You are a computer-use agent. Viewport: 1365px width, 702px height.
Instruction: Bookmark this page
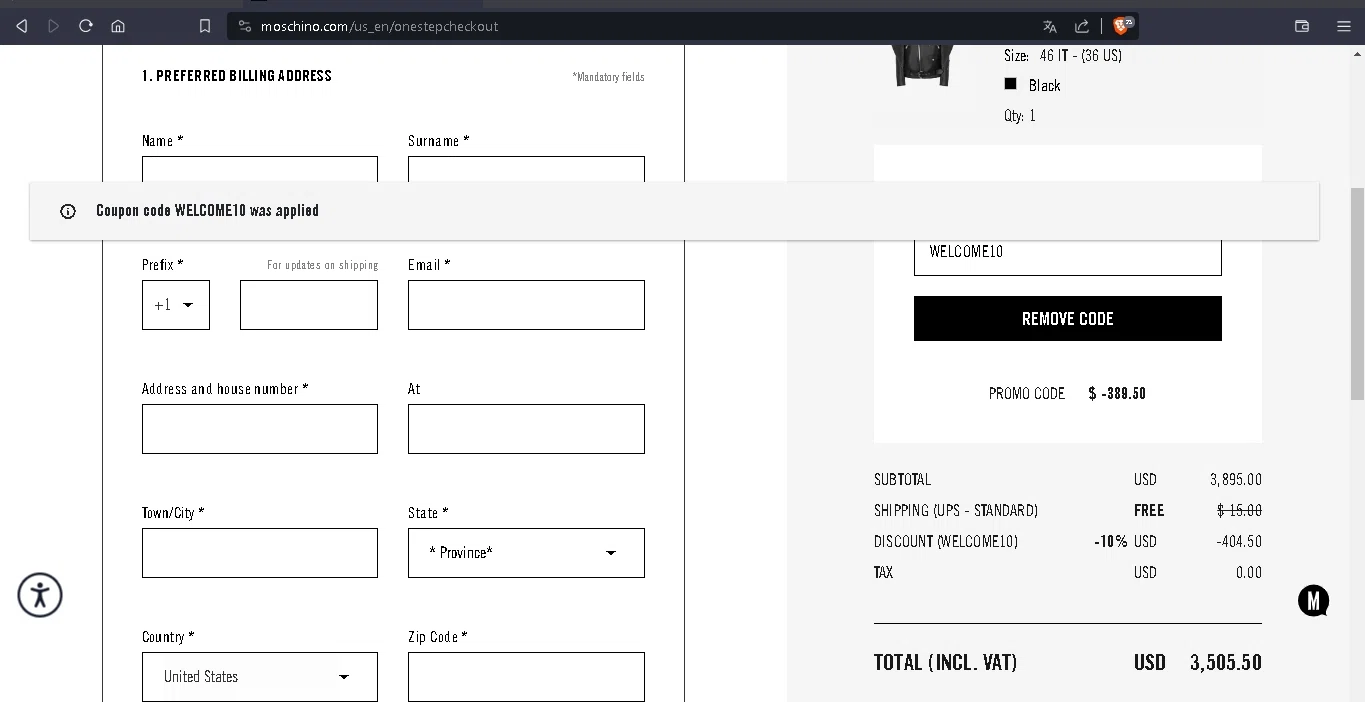(205, 26)
